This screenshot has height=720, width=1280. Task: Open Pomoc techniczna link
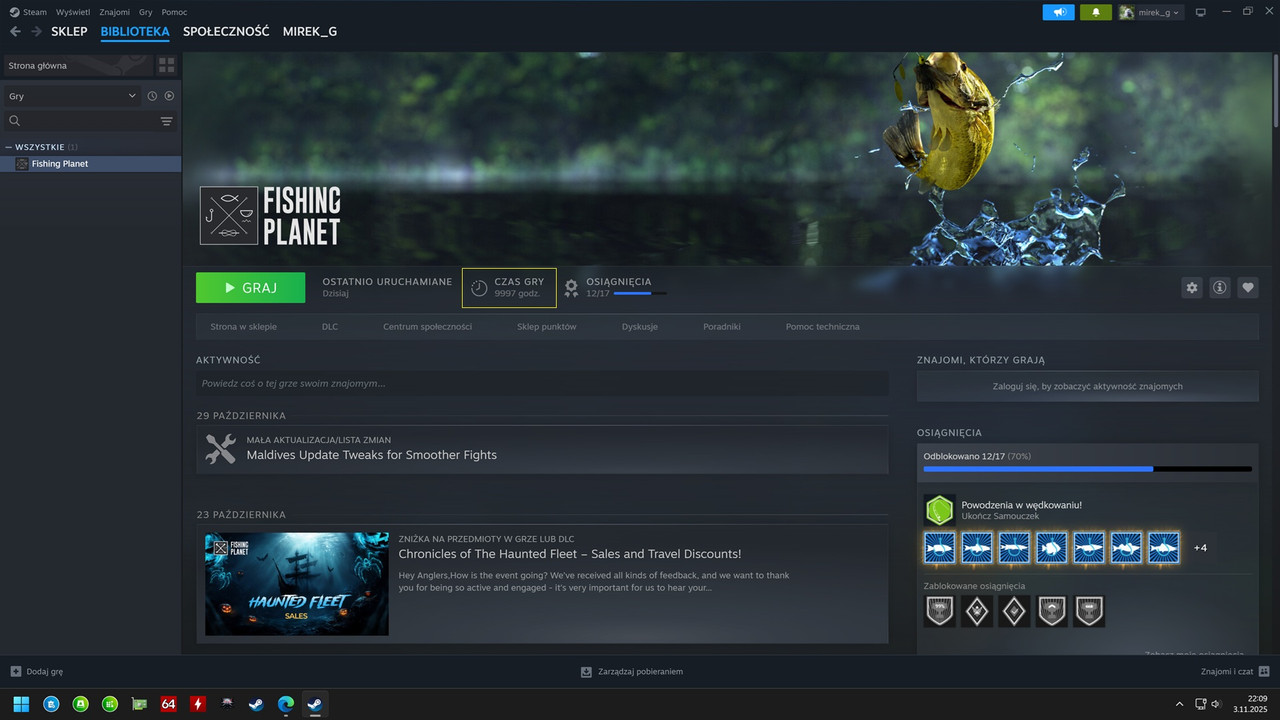tap(822, 327)
